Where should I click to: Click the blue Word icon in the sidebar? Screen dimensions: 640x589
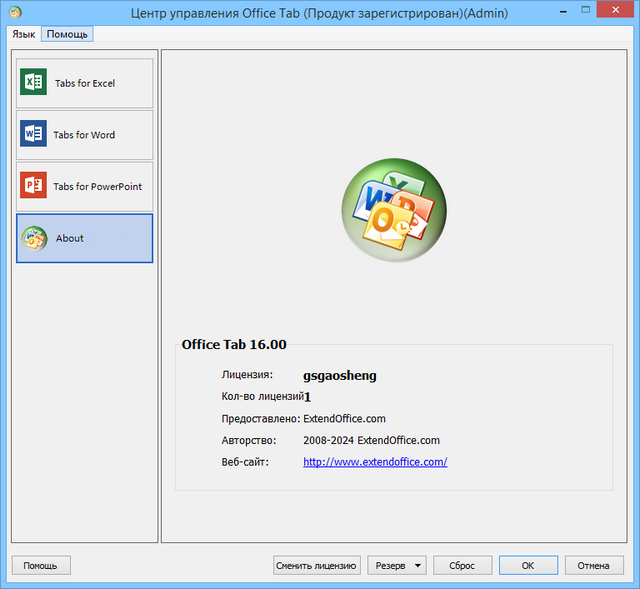34,134
